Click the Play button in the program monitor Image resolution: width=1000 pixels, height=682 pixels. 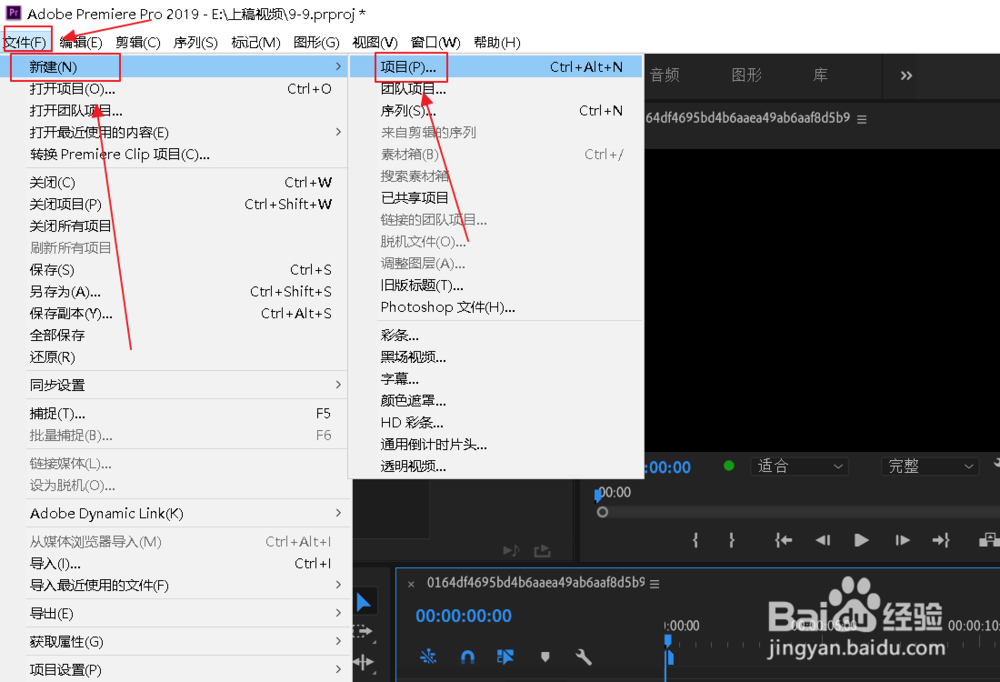click(x=861, y=540)
